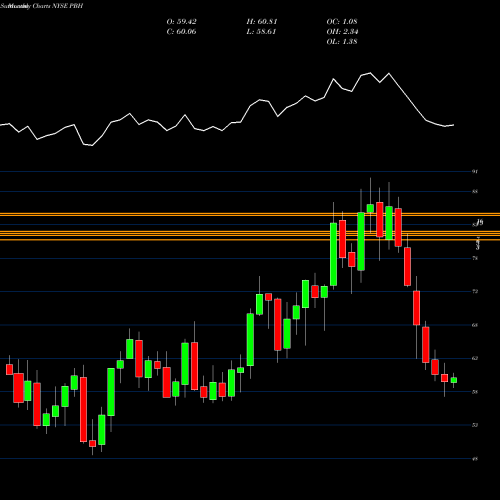
Task: Select the low value "L: 58.61"
Action: click(261, 32)
